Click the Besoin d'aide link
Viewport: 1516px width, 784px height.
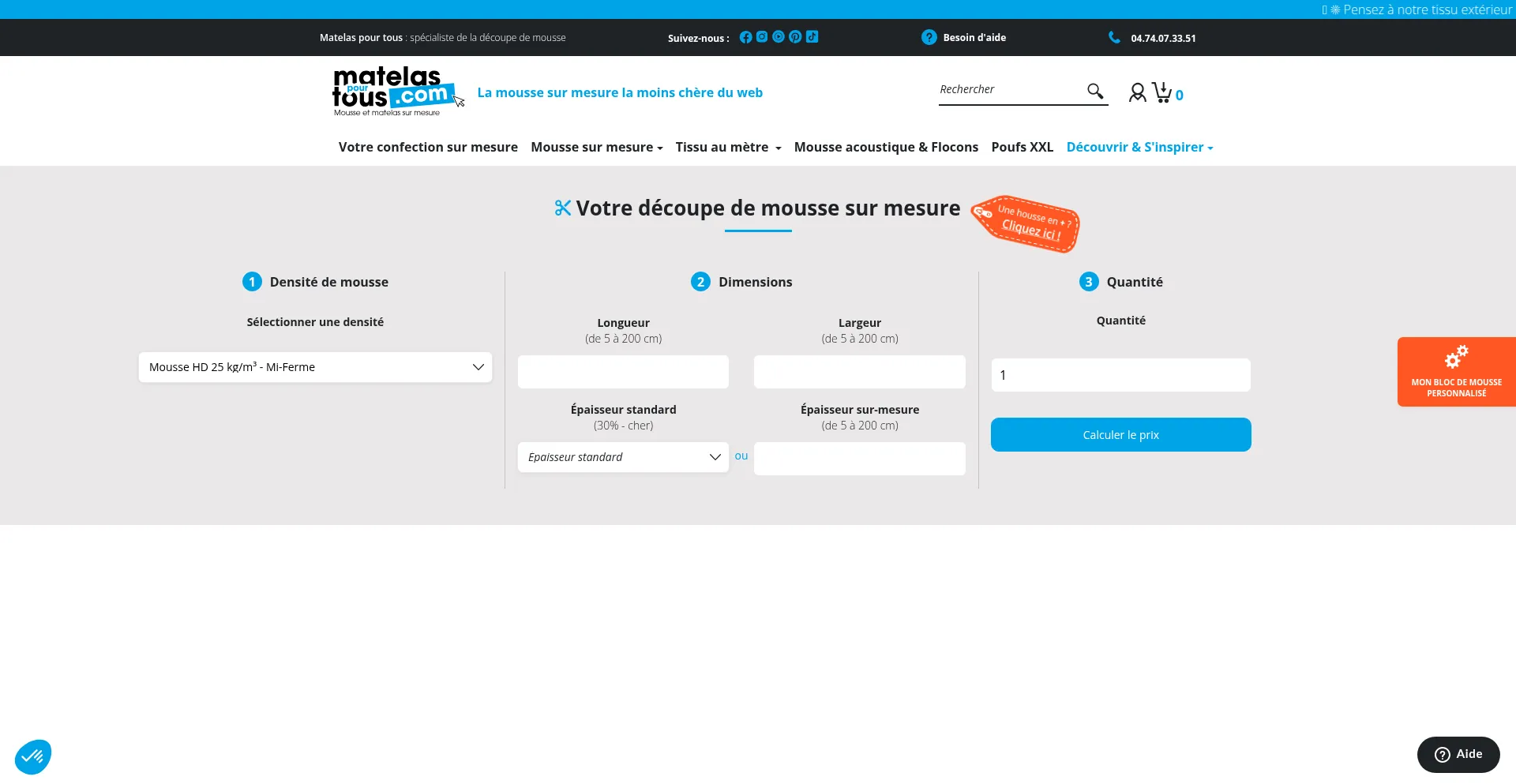(974, 38)
